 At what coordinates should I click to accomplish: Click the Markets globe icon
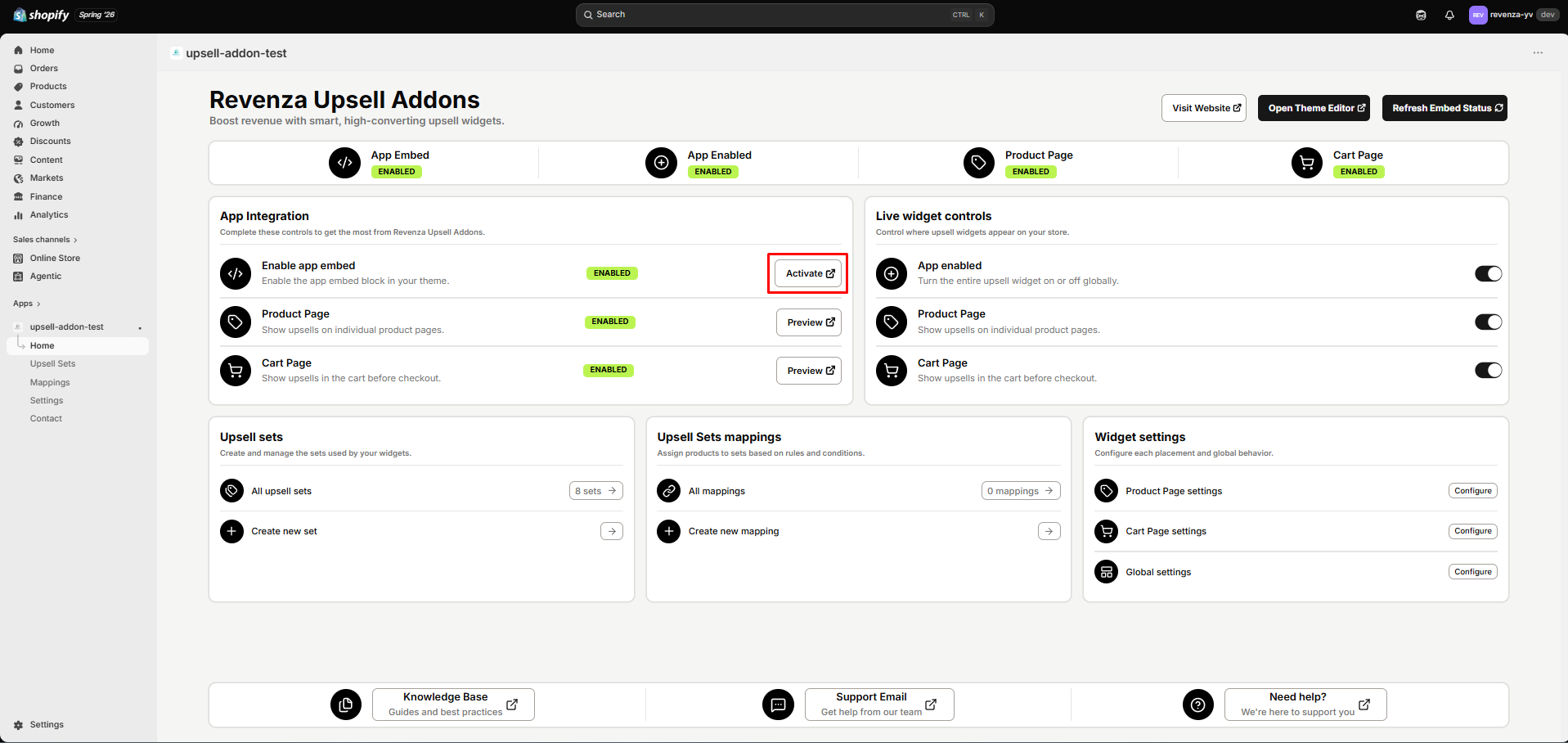pyautogui.click(x=18, y=178)
